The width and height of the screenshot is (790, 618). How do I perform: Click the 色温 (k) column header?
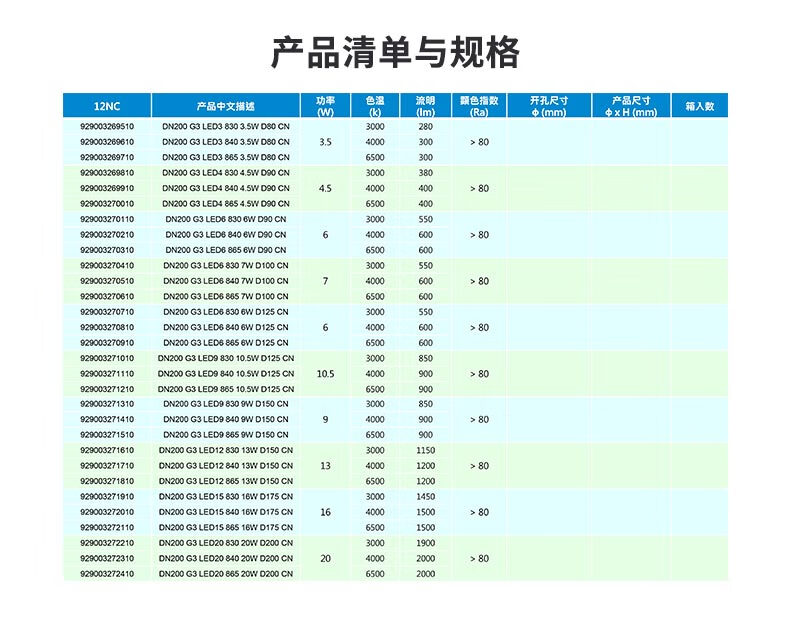(375, 106)
